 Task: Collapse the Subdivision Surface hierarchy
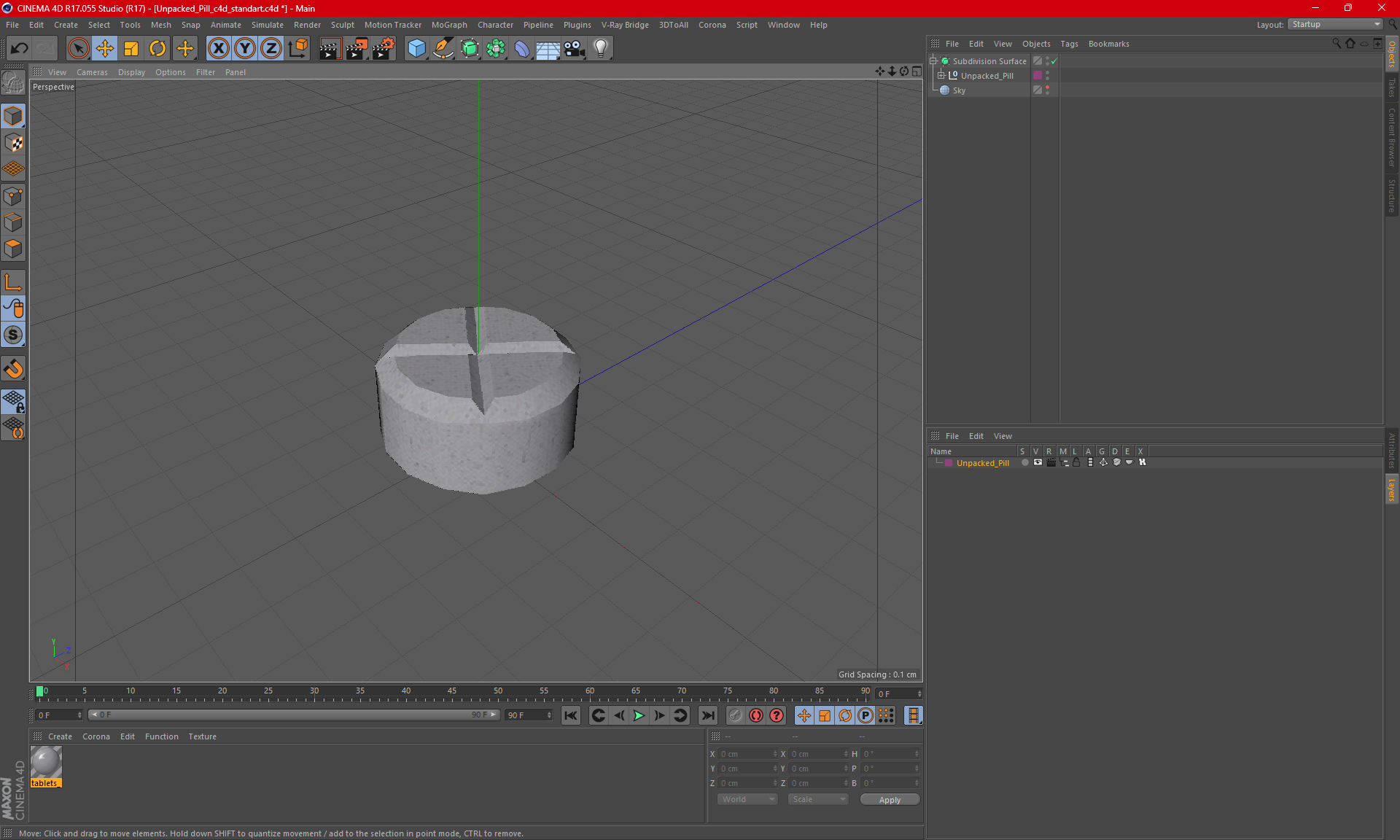tap(933, 61)
